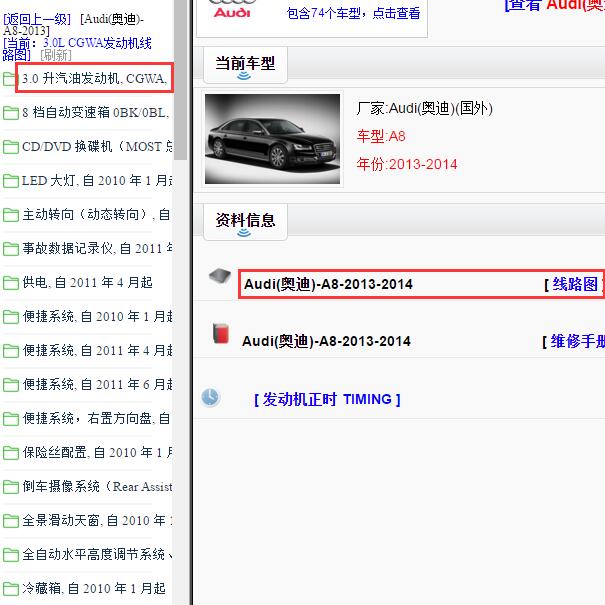Screen dimensions: 605x605
Task: Click folder icon of 便捷系统, 自 2011 年 6 月
Action: point(10,385)
